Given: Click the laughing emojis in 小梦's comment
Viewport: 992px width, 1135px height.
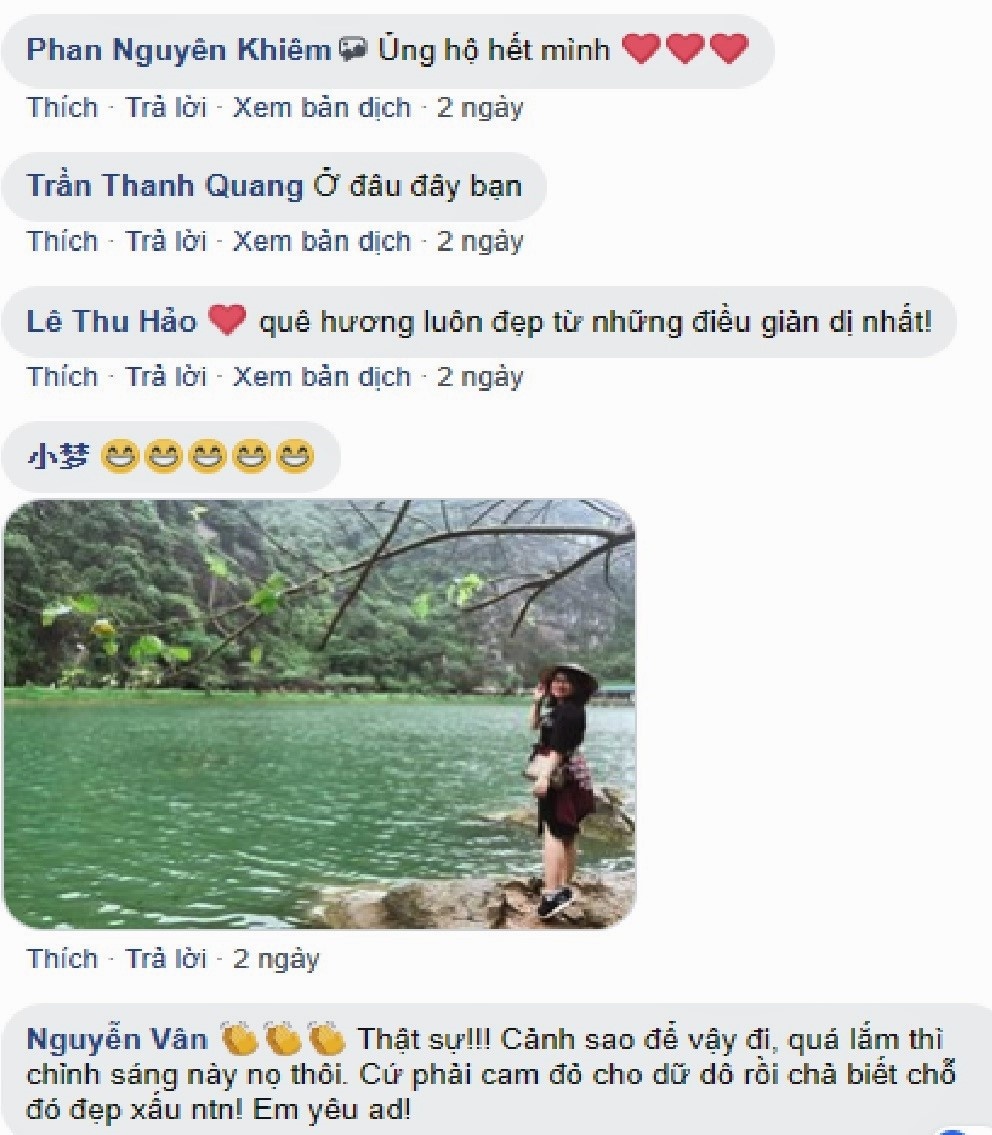Looking at the screenshot, I should coord(207,458).
